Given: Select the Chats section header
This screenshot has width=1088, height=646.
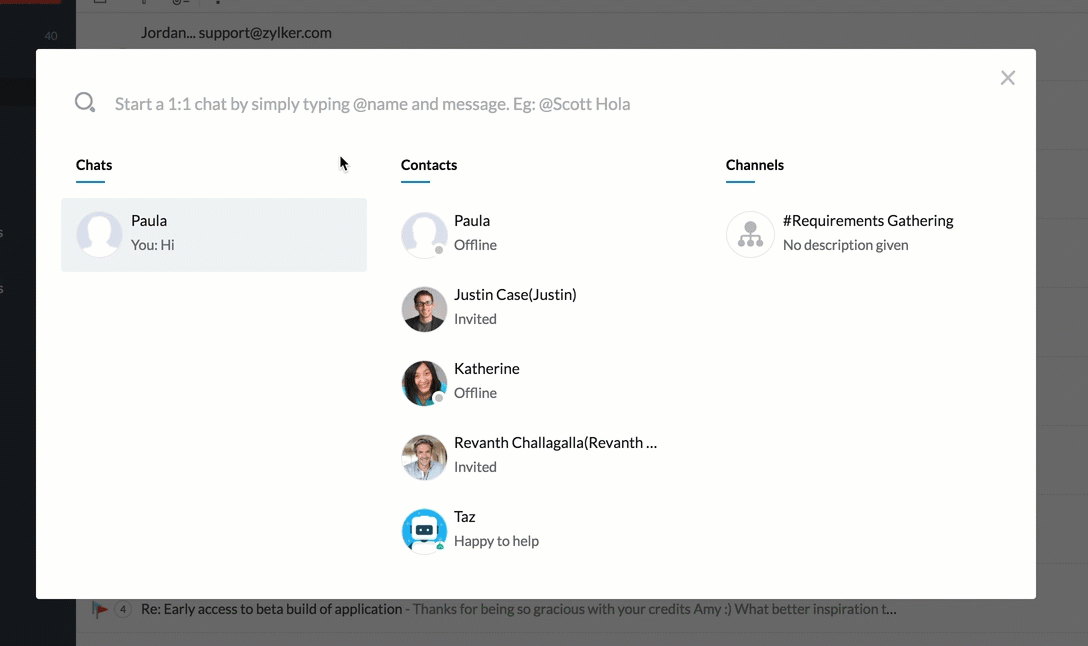Looking at the screenshot, I should point(94,165).
